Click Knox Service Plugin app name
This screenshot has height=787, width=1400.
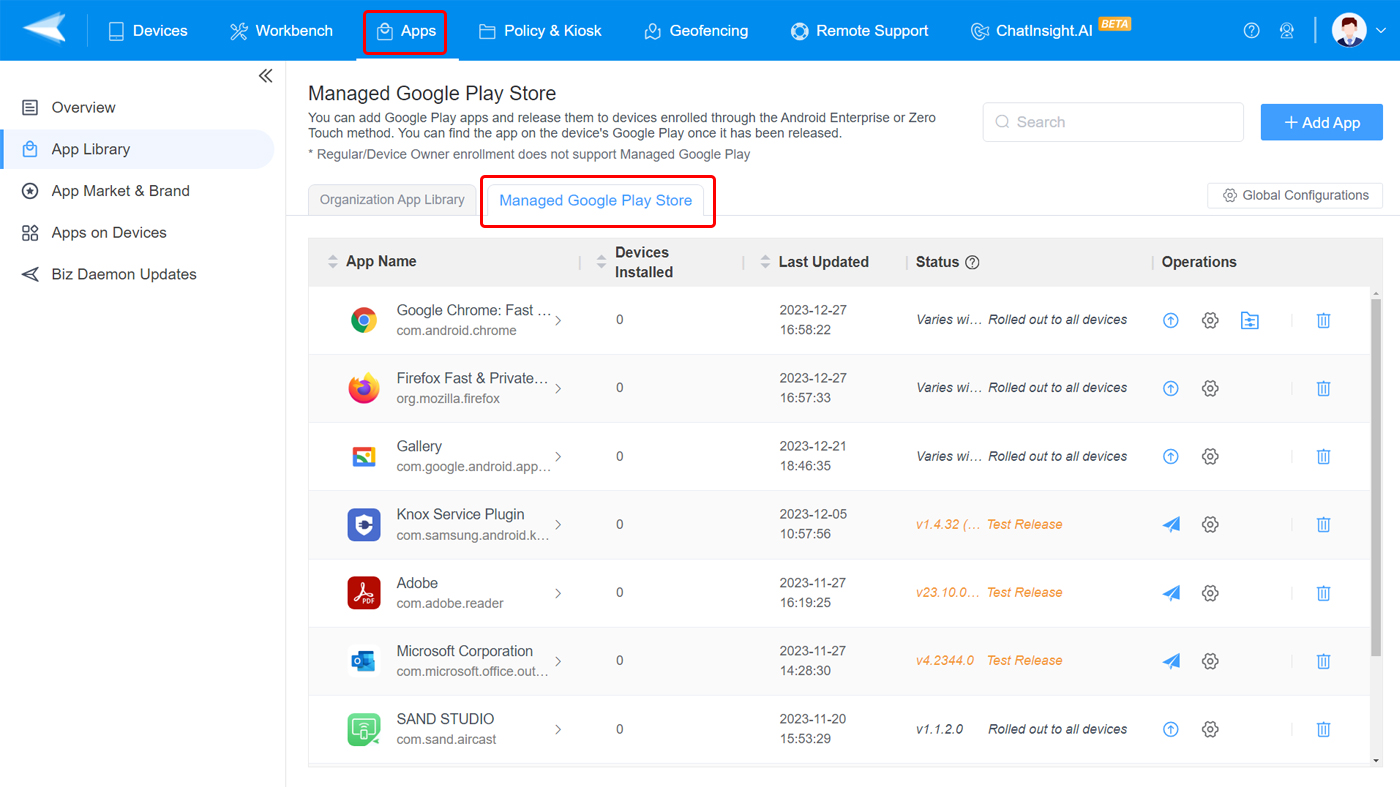tap(460, 514)
